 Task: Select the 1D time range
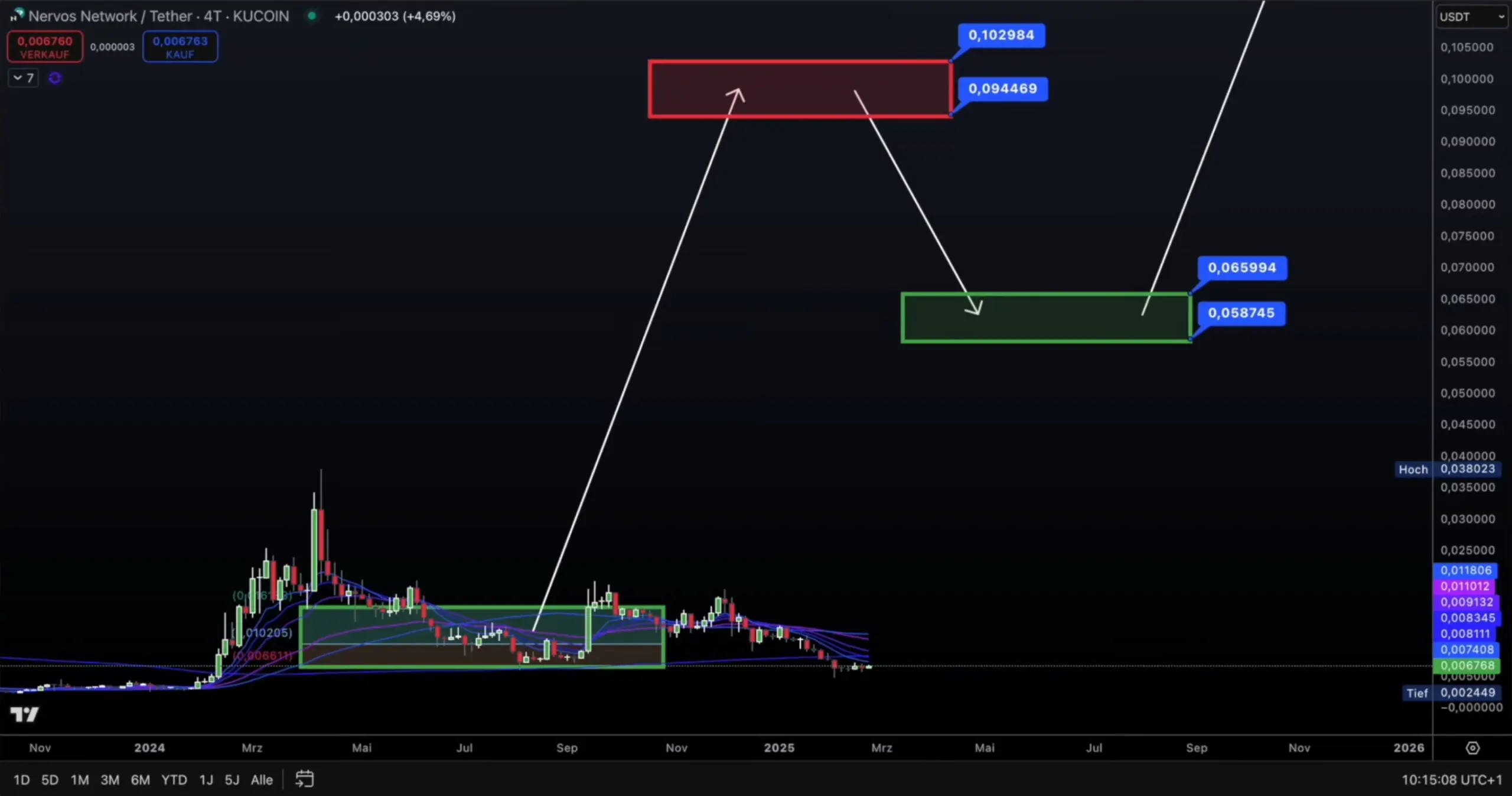(x=21, y=779)
